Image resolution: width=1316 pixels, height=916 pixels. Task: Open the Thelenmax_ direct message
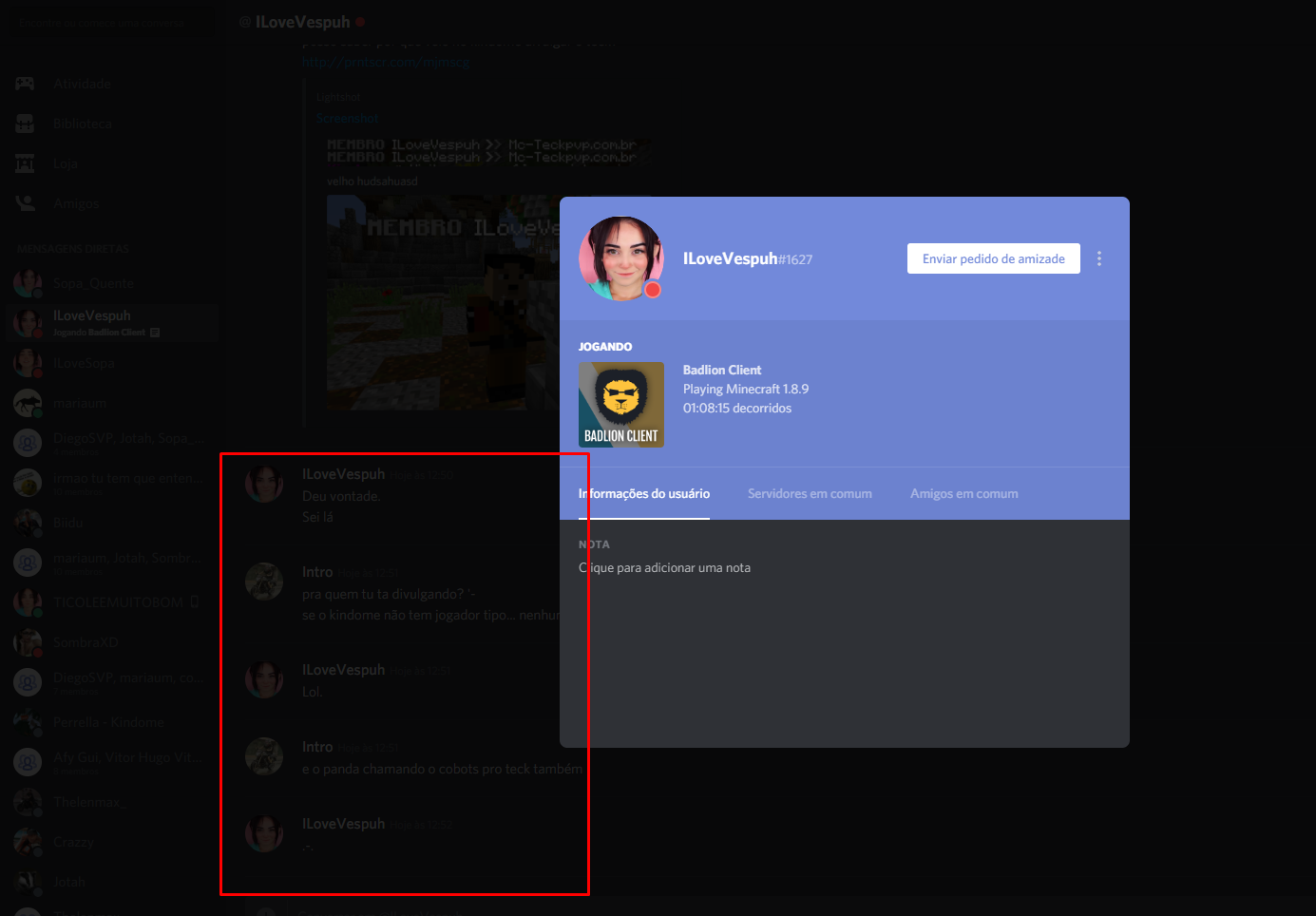(x=112, y=802)
